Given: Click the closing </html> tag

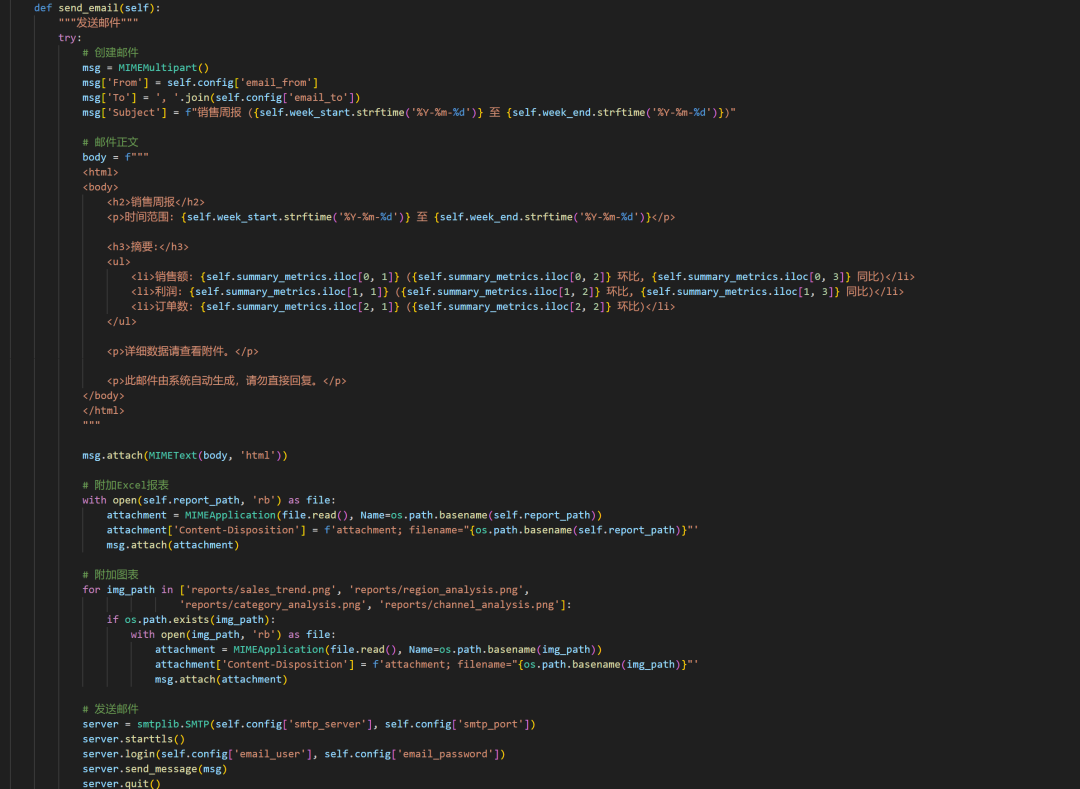Looking at the screenshot, I should (104, 410).
